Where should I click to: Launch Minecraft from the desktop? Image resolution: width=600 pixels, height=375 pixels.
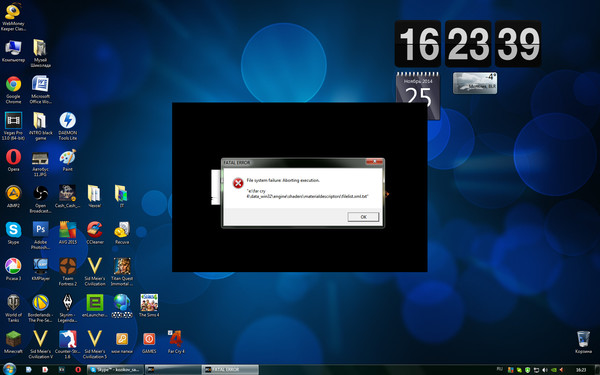tap(13, 342)
